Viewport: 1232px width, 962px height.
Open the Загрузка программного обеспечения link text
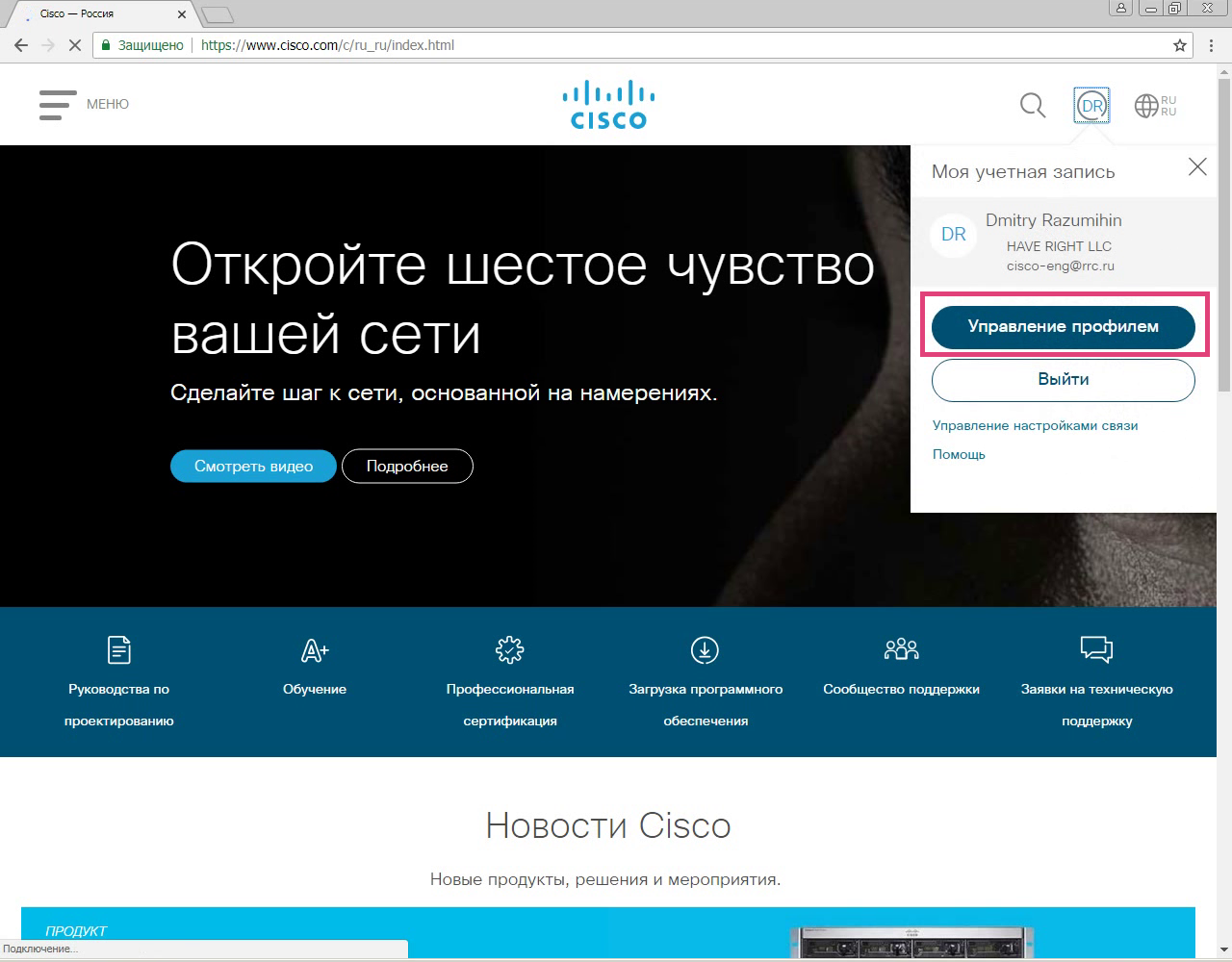click(x=706, y=705)
